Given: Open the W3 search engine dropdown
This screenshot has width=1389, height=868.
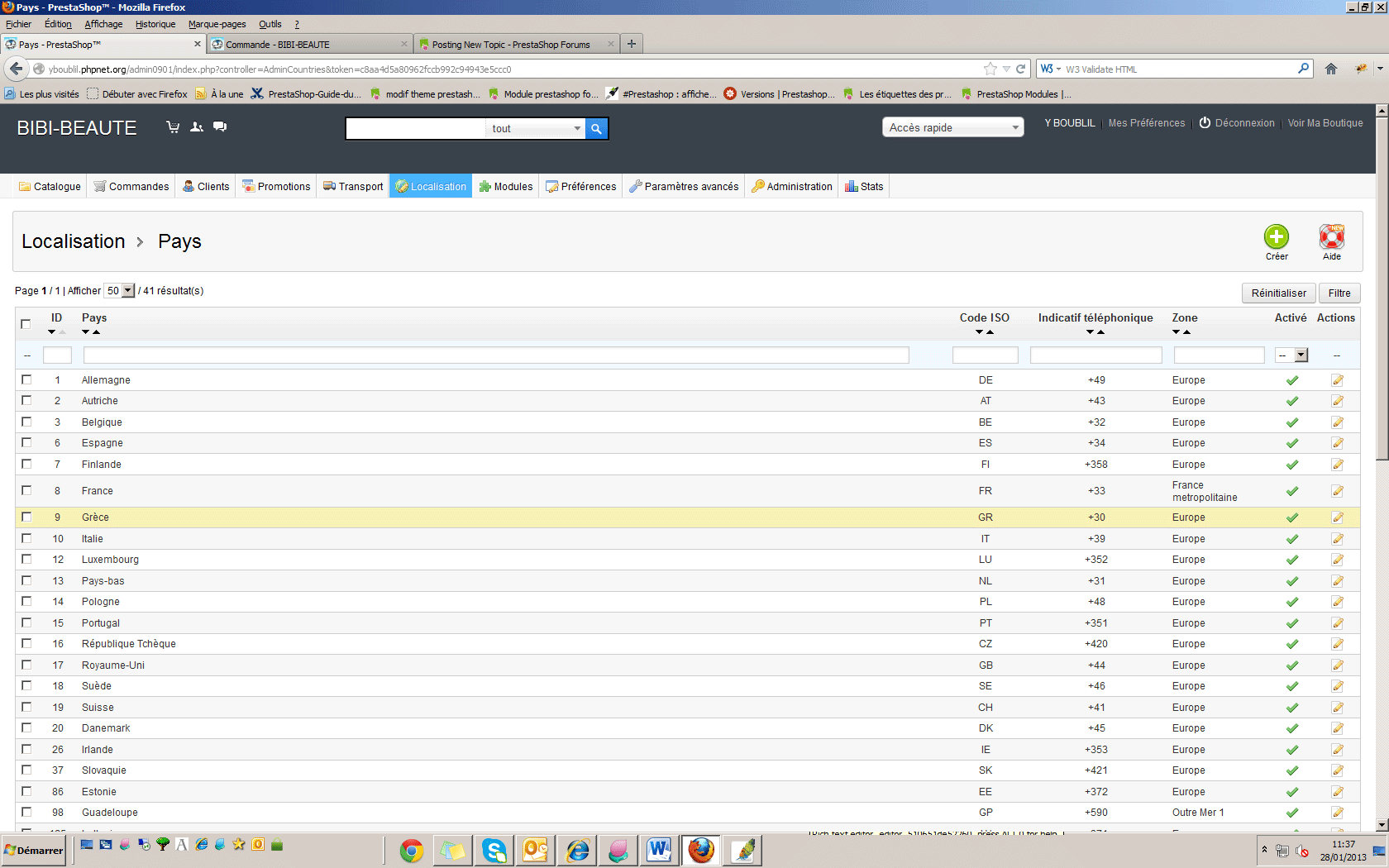Looking at the screenshot, I should click(1051, 69).
